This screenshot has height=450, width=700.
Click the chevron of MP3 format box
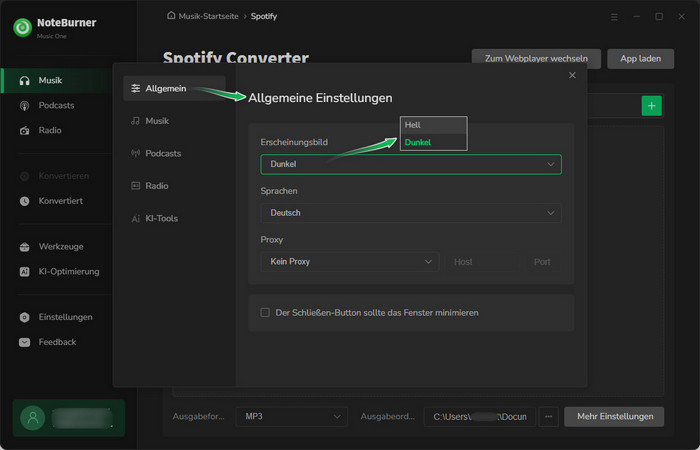(x=337, y=417)
